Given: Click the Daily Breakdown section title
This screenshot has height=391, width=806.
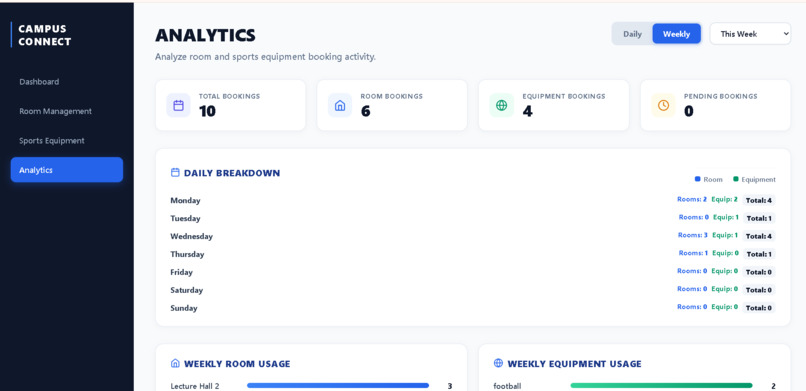Looking at the screenshot, I should tap(232, 173).
